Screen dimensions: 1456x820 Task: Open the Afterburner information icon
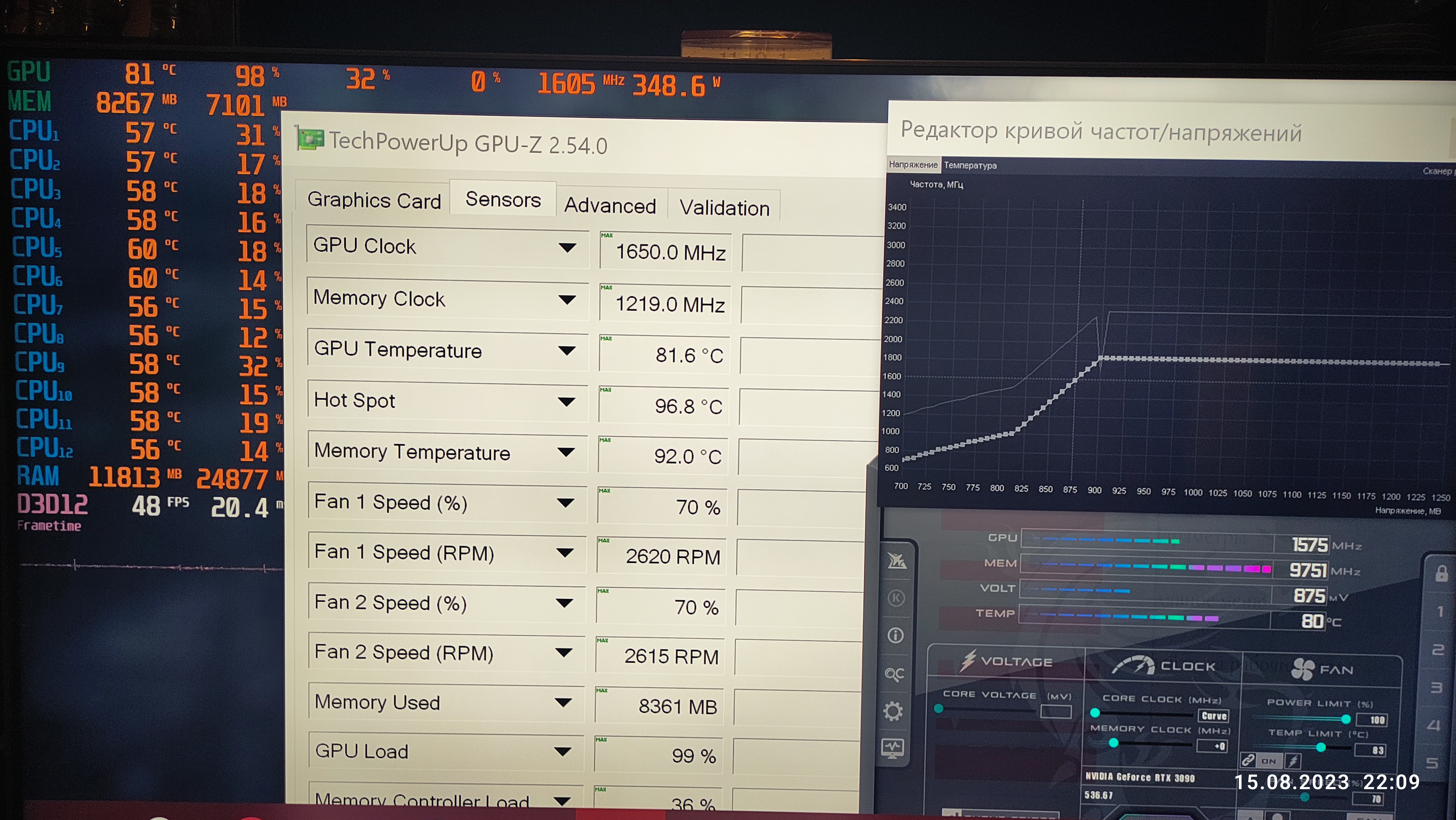(895, 635)
